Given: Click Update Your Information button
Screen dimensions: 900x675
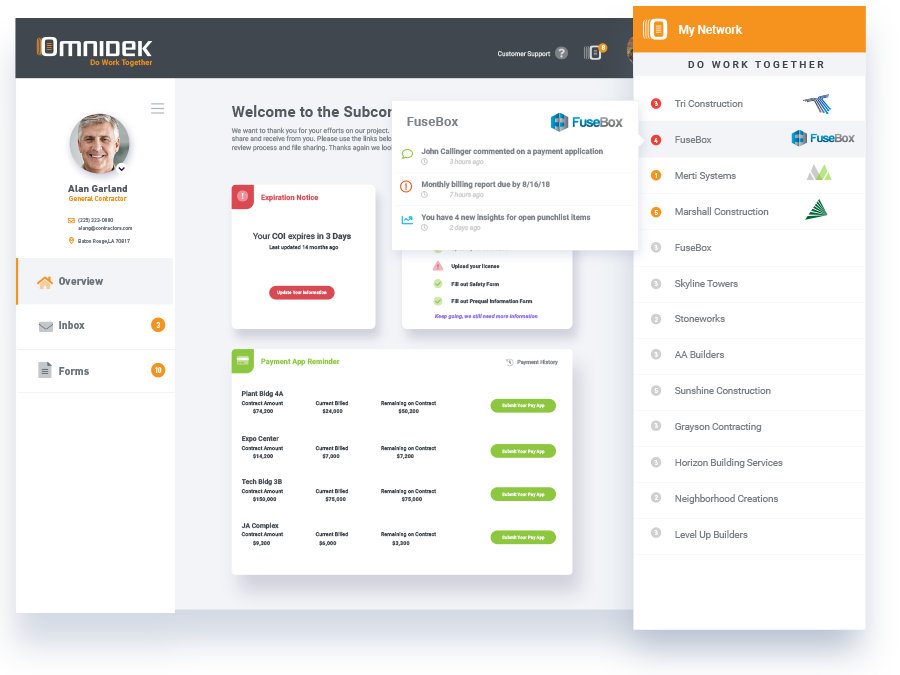Looking at the screenshot, I should [302, 293].
